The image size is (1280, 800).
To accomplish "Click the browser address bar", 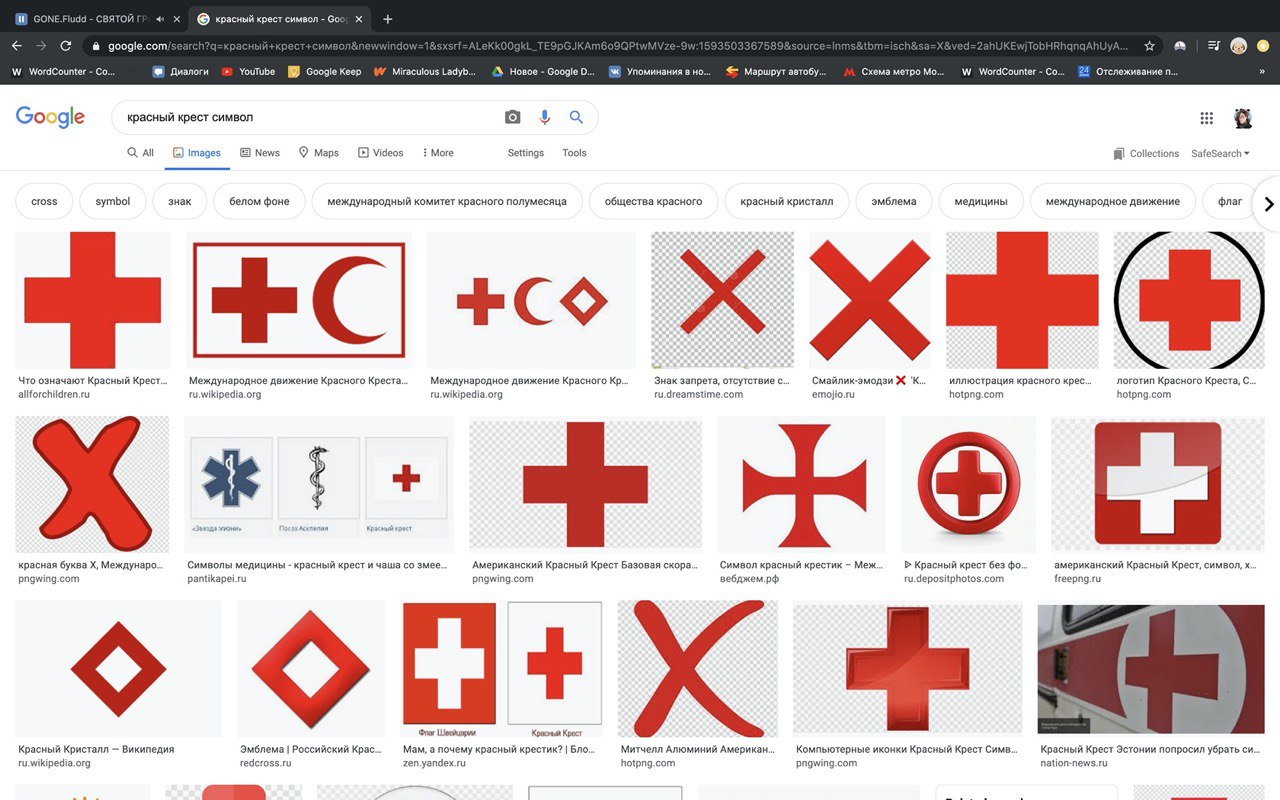I will coord(618,46).
